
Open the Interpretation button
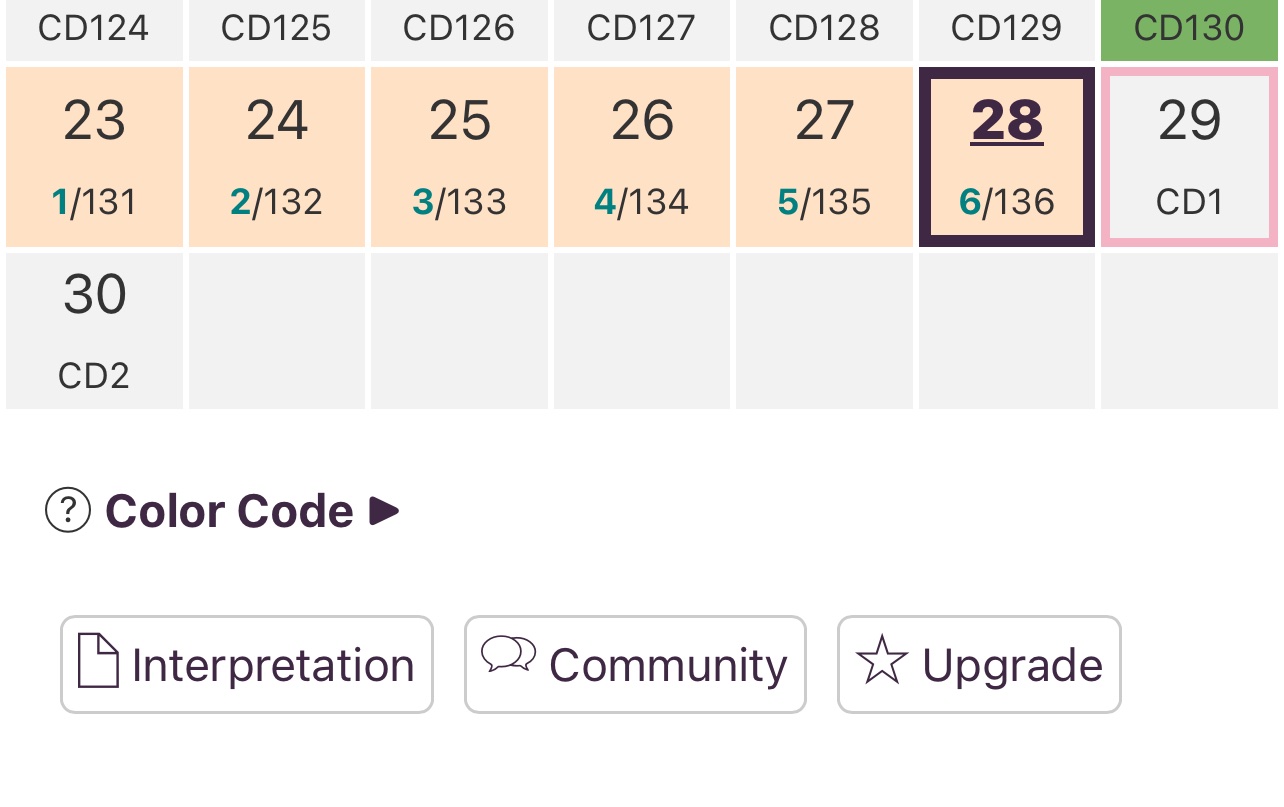[x=247, y=665]
